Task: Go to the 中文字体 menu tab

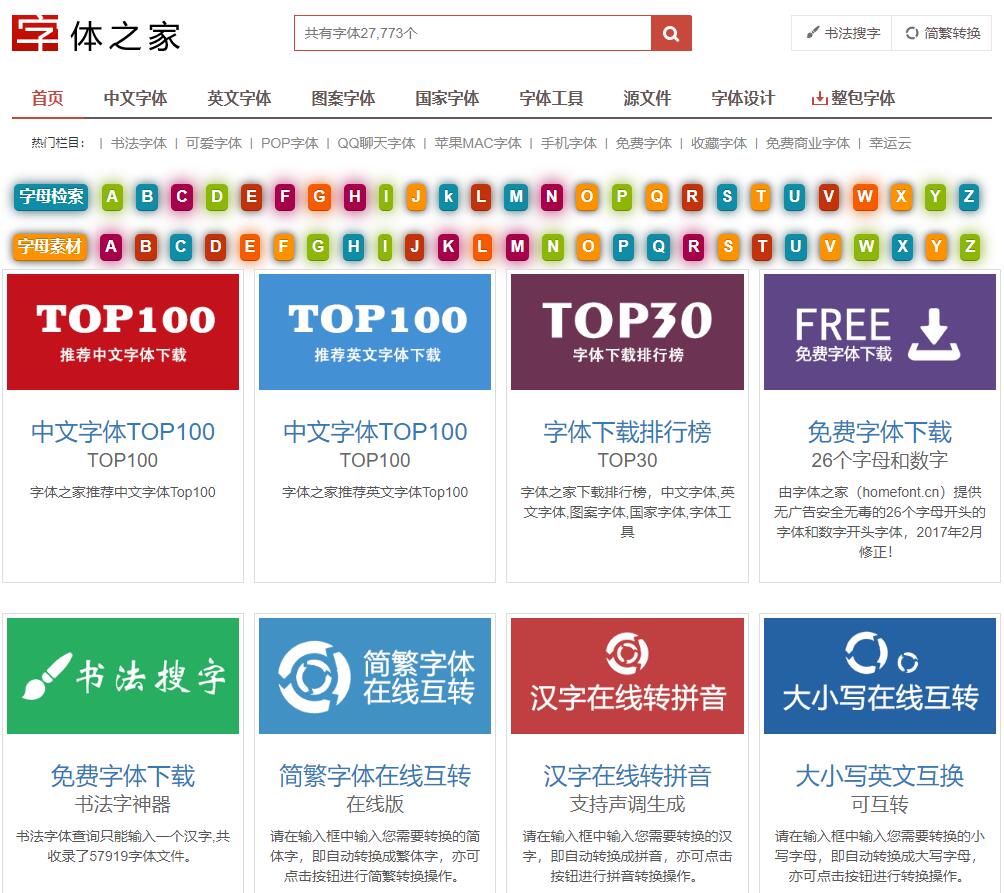Action: coord(135,98)
